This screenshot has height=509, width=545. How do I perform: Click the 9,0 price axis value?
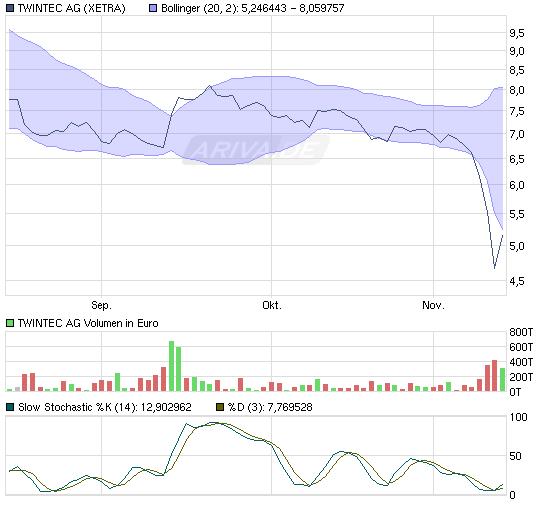(x=517, y=51)
